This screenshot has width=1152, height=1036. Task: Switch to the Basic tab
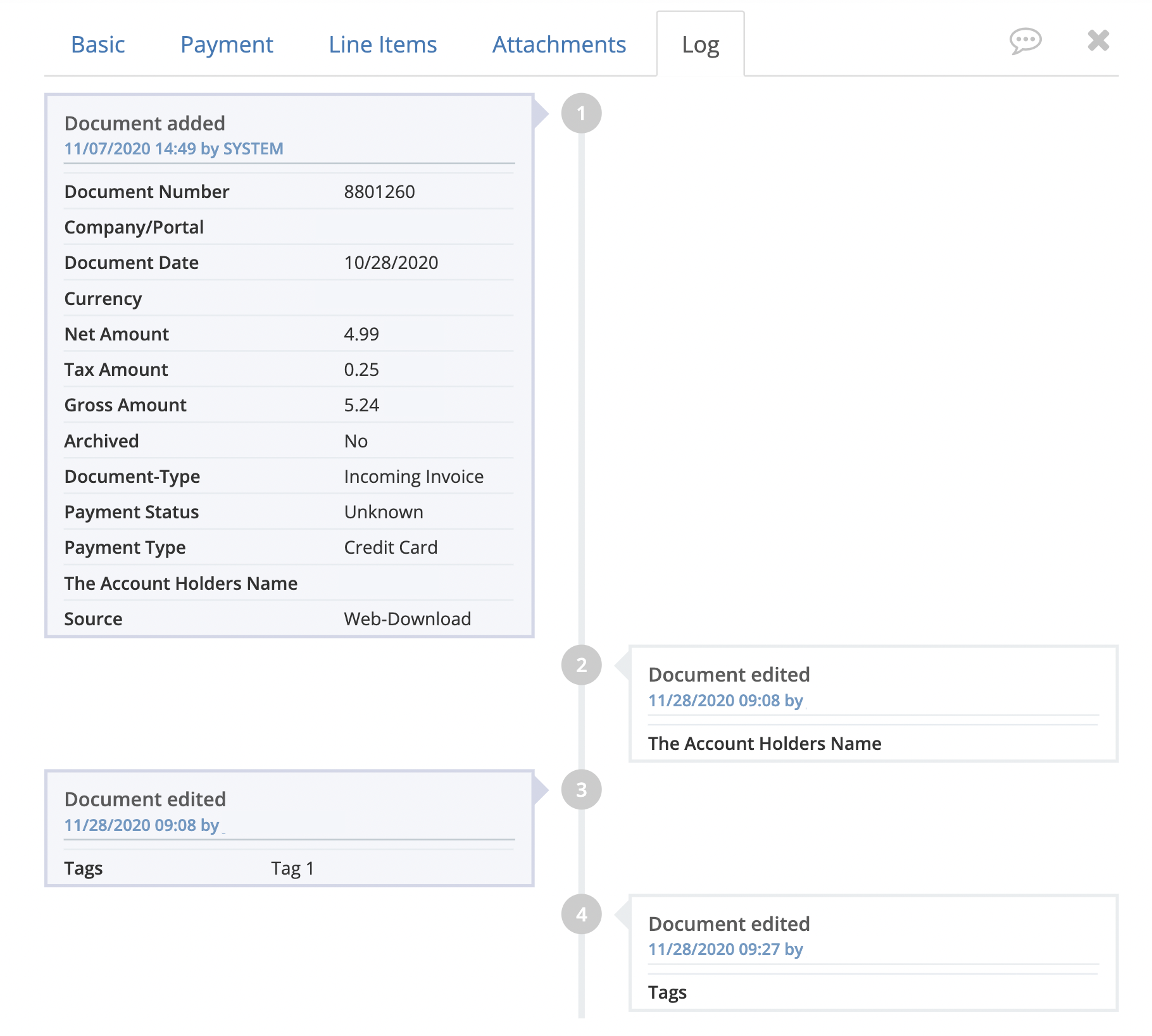click(98, 44)
